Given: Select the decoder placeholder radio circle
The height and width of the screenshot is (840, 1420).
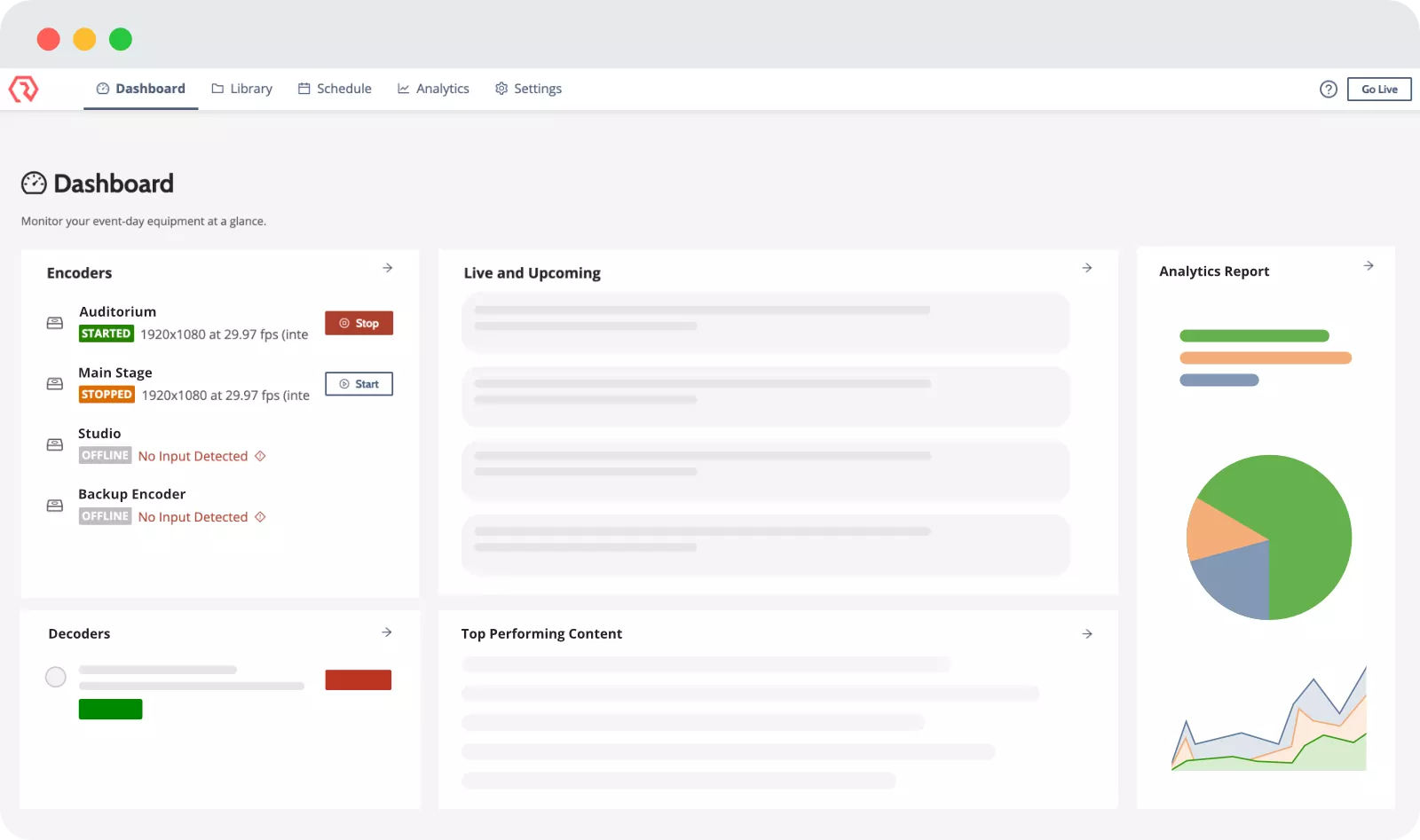Looking at the screenshot, I should 56,678.
